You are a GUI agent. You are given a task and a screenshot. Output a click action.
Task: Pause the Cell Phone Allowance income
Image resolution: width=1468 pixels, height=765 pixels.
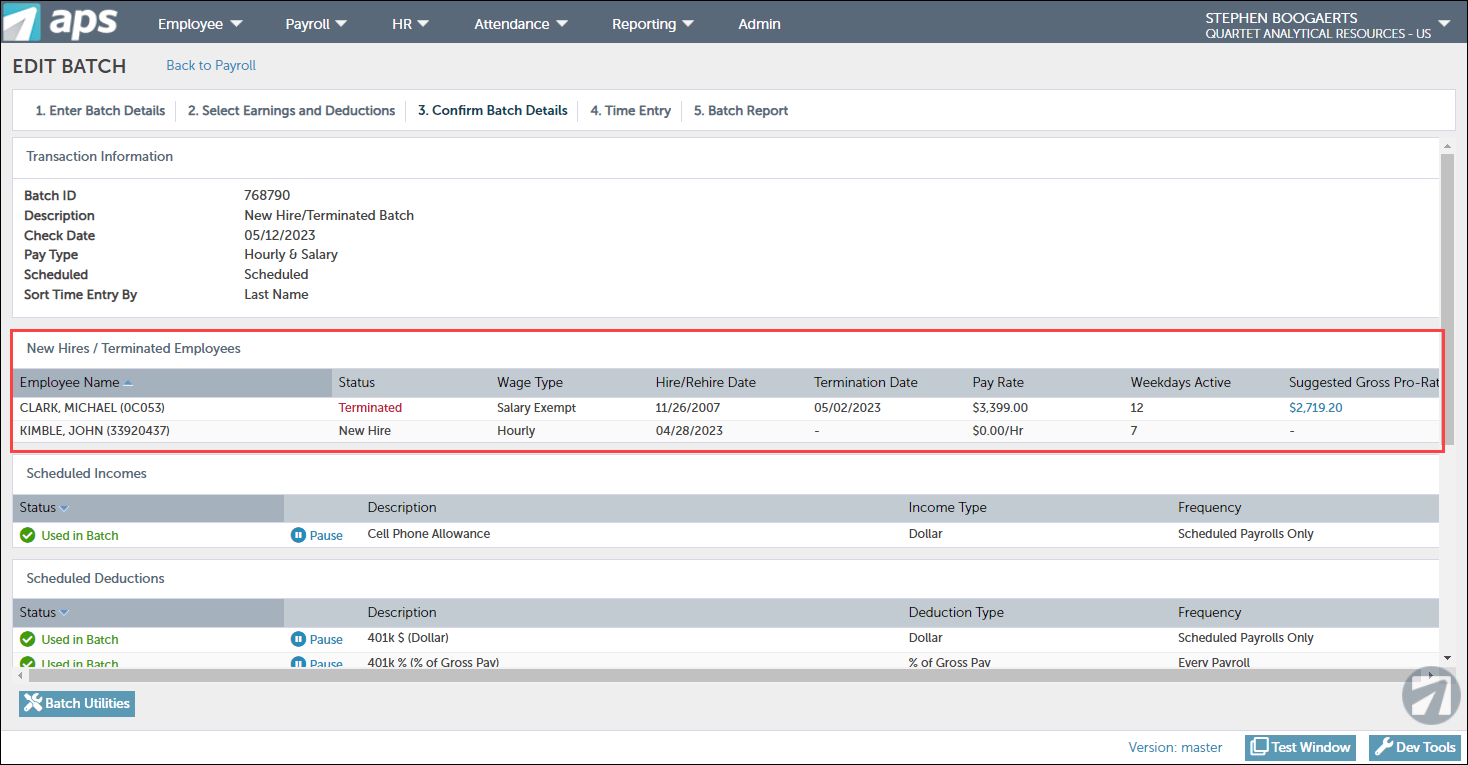coord(317,535)
